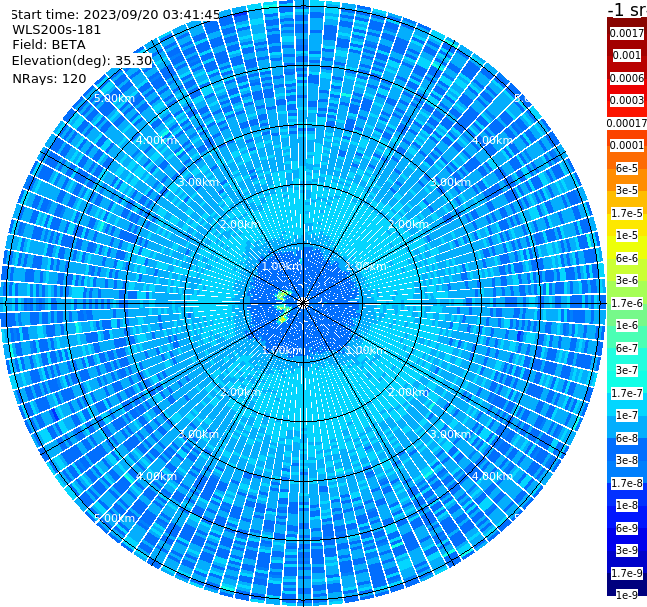The height and width of the screenshot is (607, 647).
Task: Click the 1e-6 colorbar label
Action: tap(627, 325)
